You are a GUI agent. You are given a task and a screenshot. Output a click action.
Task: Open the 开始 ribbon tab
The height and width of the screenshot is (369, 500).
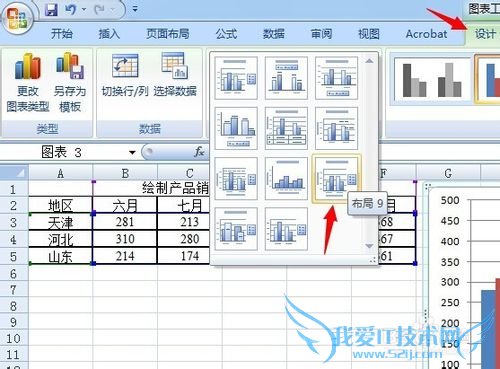62,34
